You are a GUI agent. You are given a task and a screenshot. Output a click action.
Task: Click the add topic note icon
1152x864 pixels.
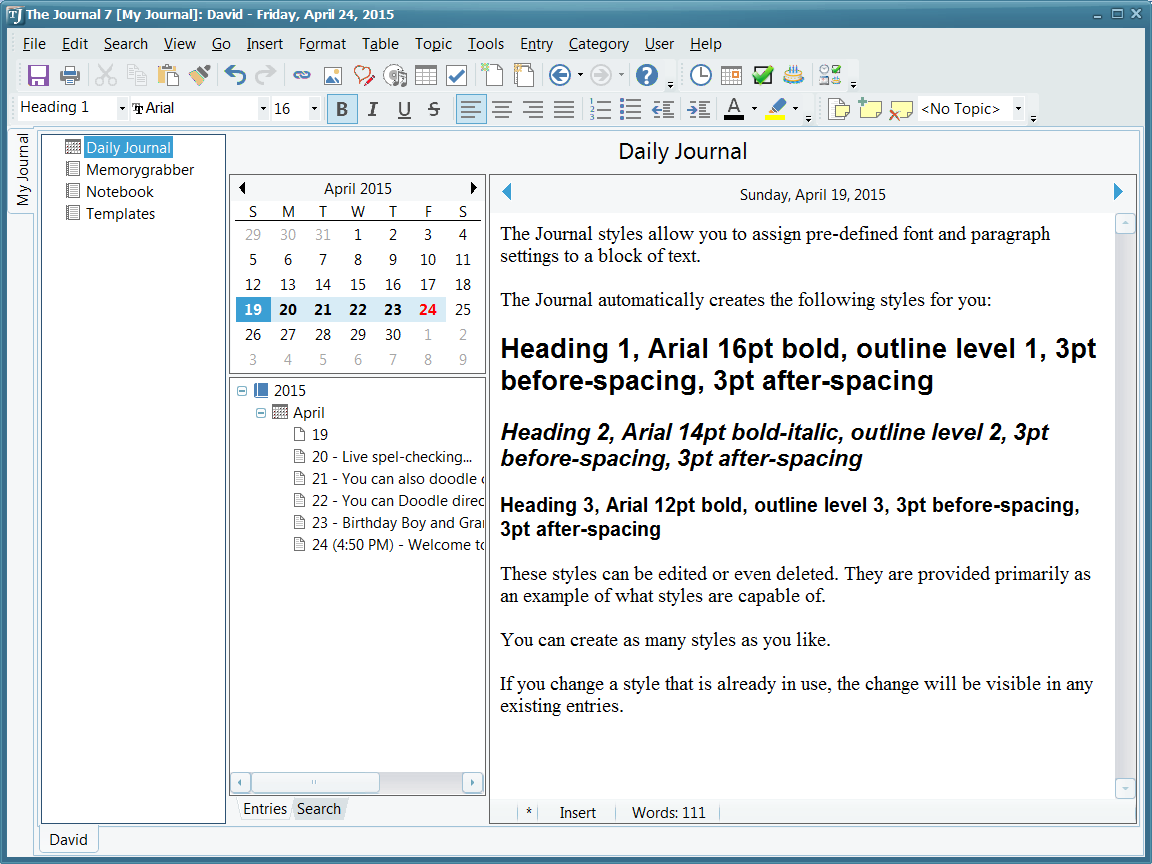coord(869,108)
